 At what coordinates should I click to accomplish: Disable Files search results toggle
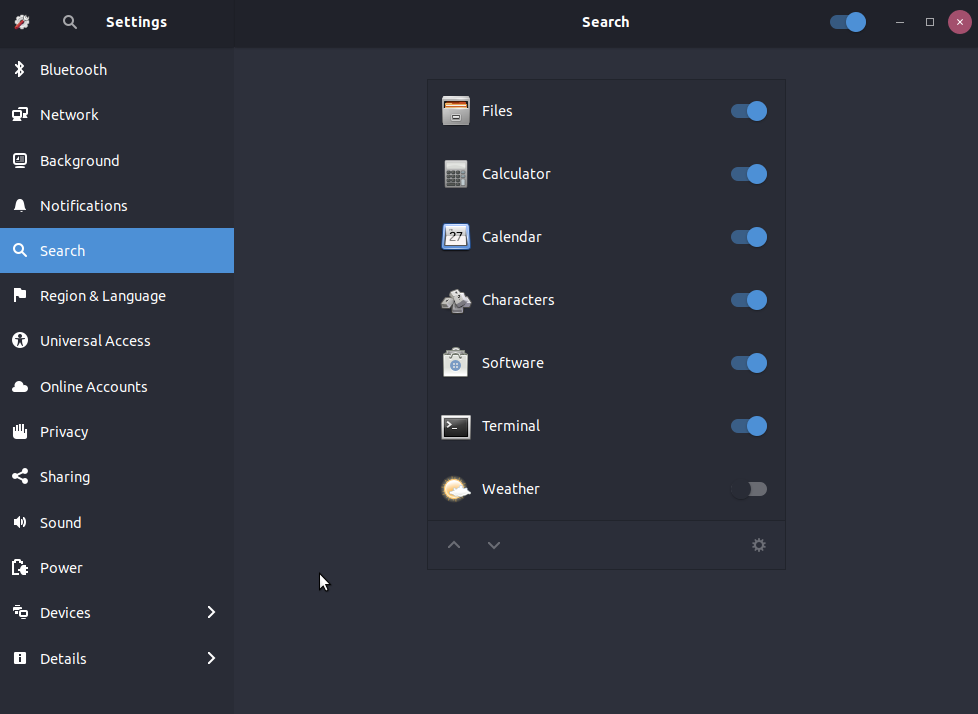tap(748, 111)
